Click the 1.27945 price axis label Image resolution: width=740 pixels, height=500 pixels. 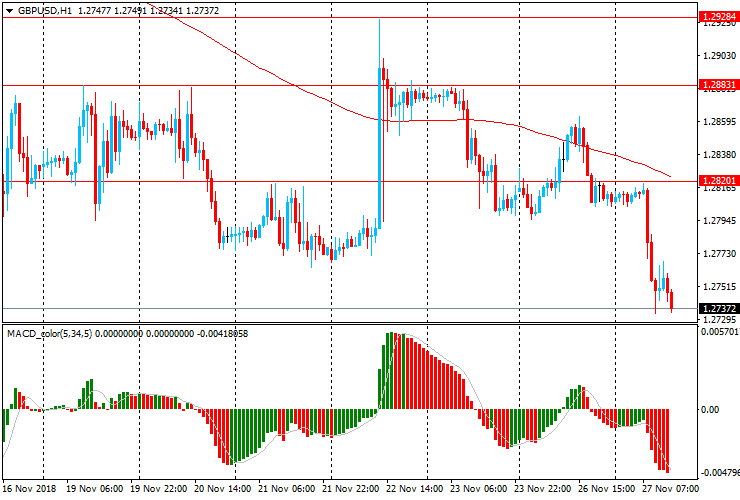[719, 221]
